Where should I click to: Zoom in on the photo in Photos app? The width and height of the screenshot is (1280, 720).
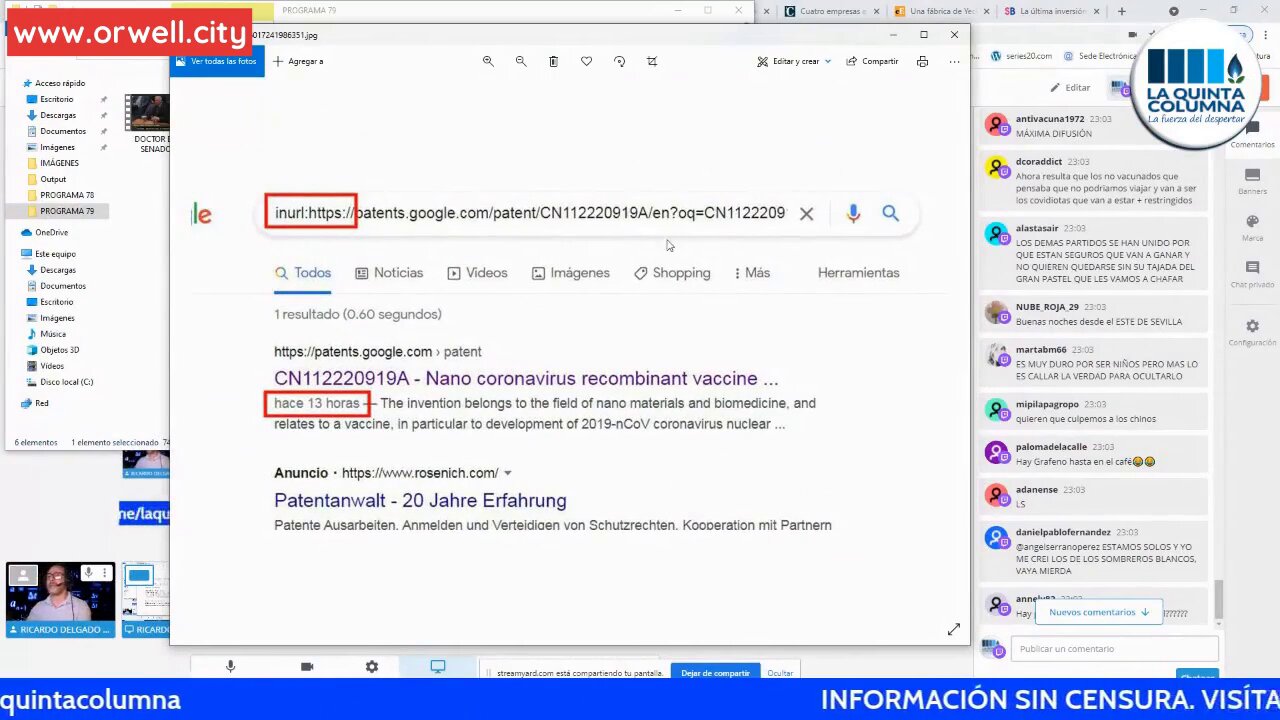point(488,61)
